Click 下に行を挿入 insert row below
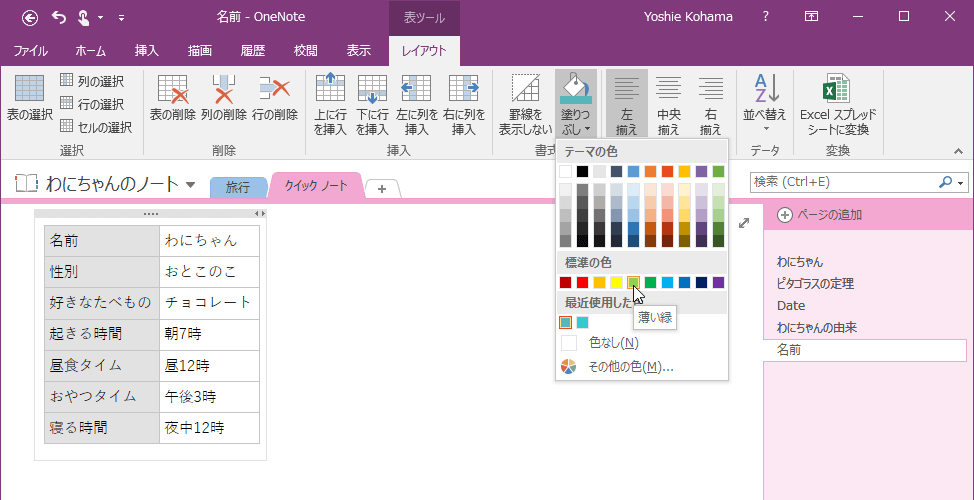This screenshot has height=500, width=974. point(372,104)
